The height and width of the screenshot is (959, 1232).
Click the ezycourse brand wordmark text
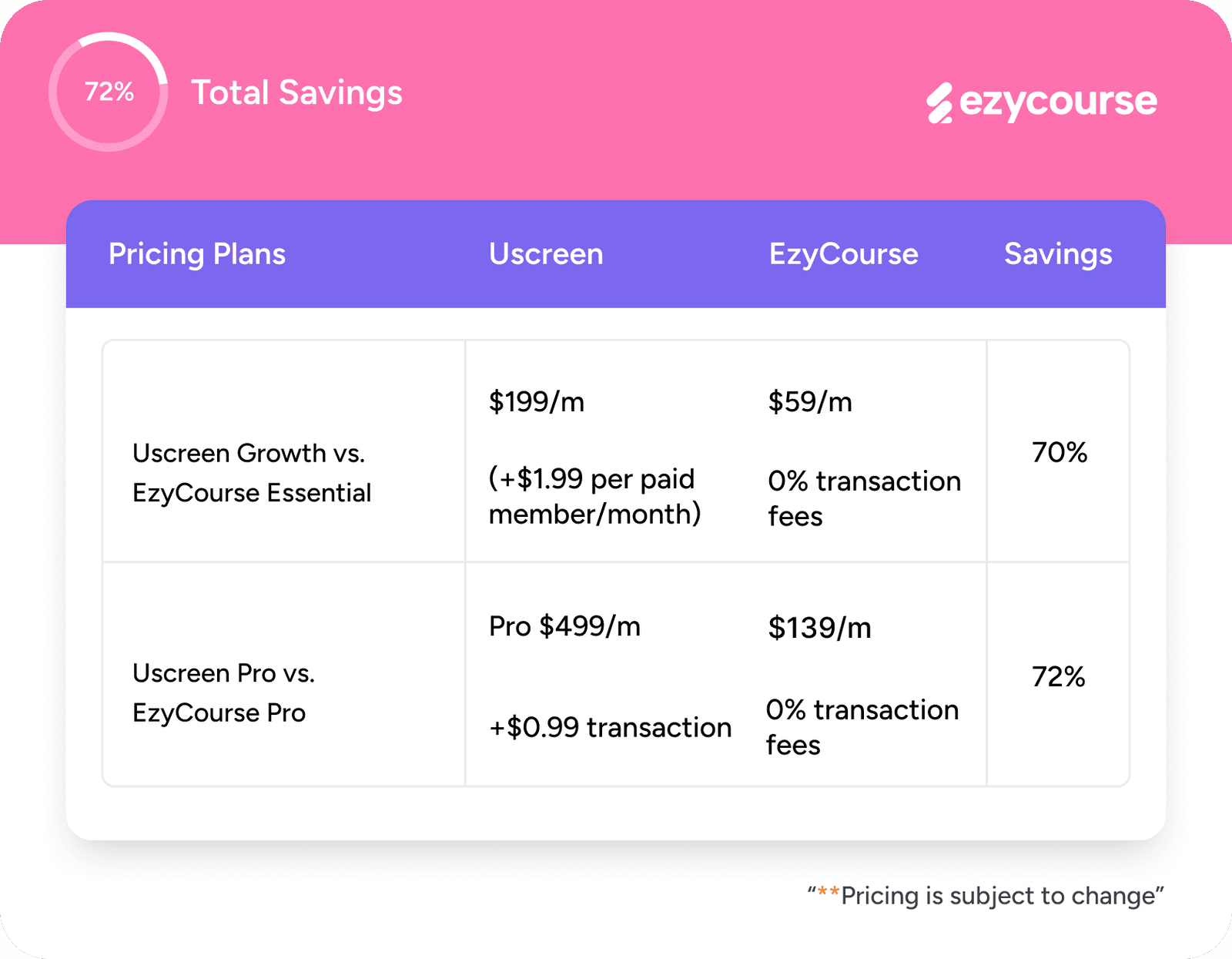point(1058,102)
